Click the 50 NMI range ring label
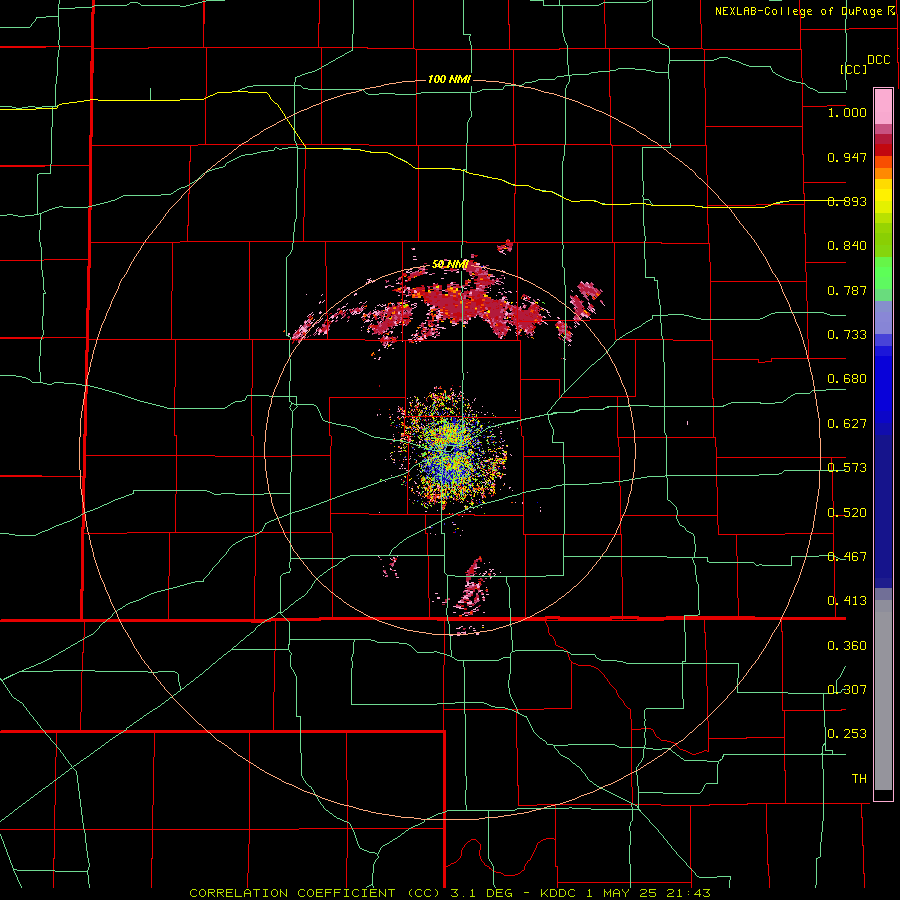 point(450,264)
